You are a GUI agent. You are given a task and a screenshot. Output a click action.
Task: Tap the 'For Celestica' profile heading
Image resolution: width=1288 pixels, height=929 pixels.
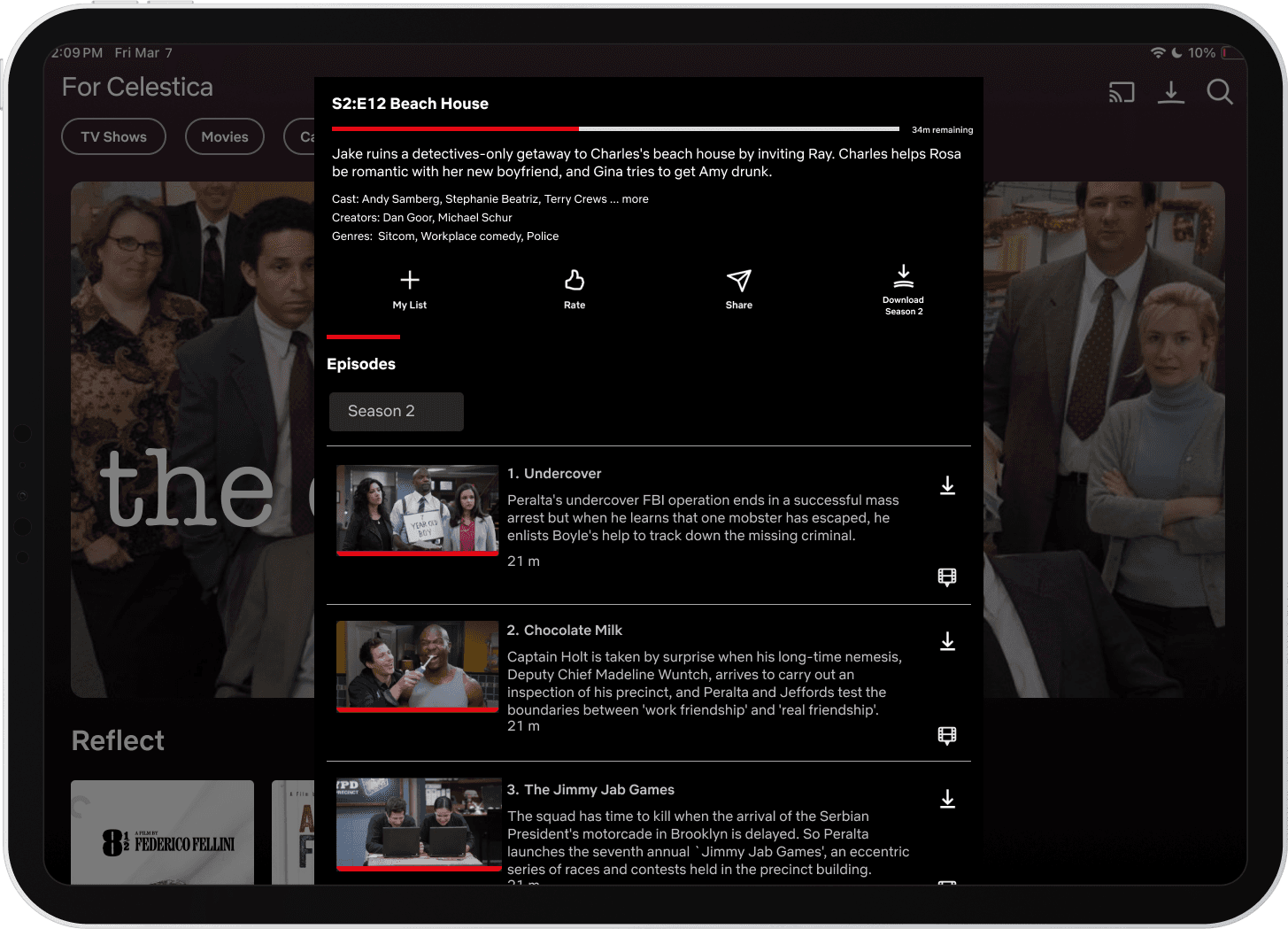tap(137, 87)
